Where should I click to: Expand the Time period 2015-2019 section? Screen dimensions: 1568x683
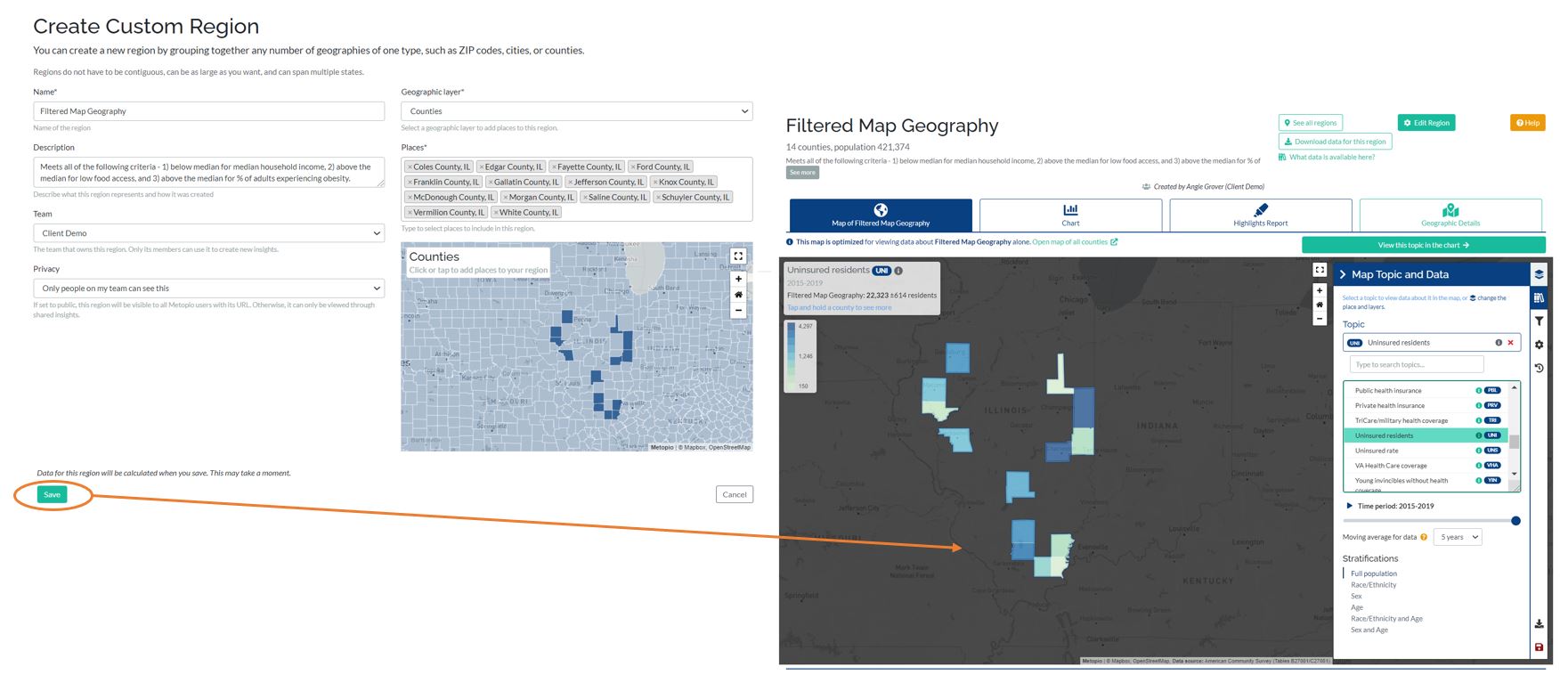coord(1350,506)
